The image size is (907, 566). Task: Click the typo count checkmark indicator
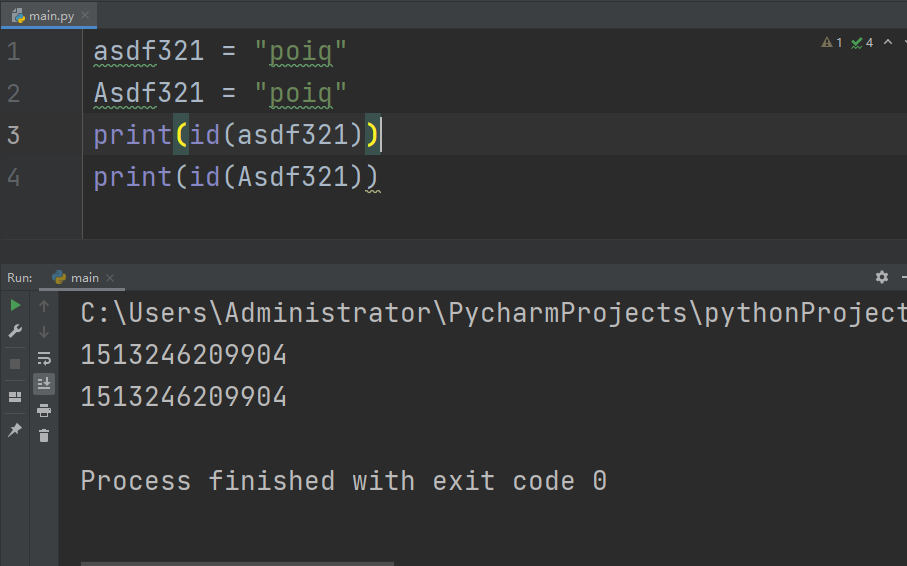tap(862, 42)
